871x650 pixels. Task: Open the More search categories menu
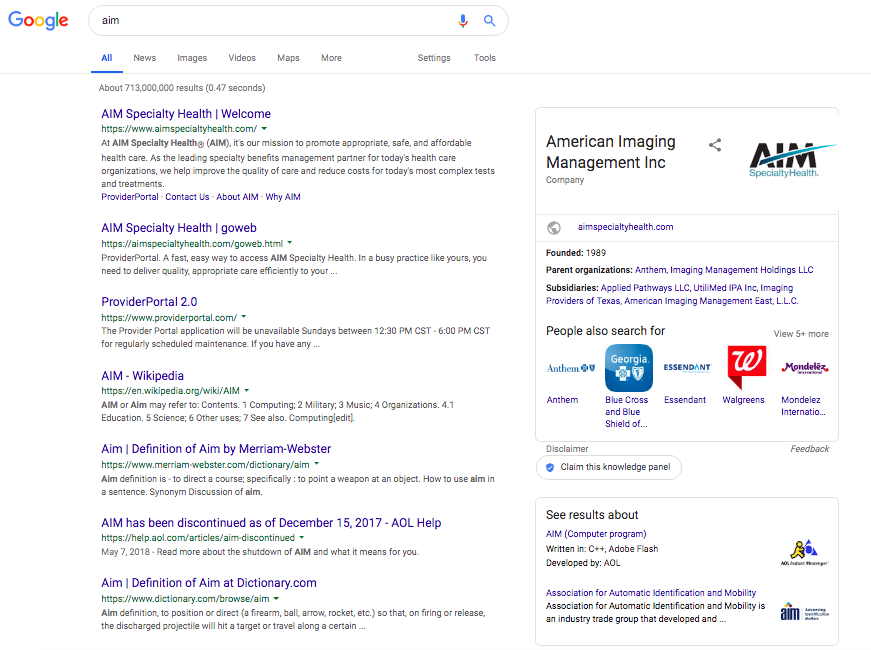click(x=331, y=58)
